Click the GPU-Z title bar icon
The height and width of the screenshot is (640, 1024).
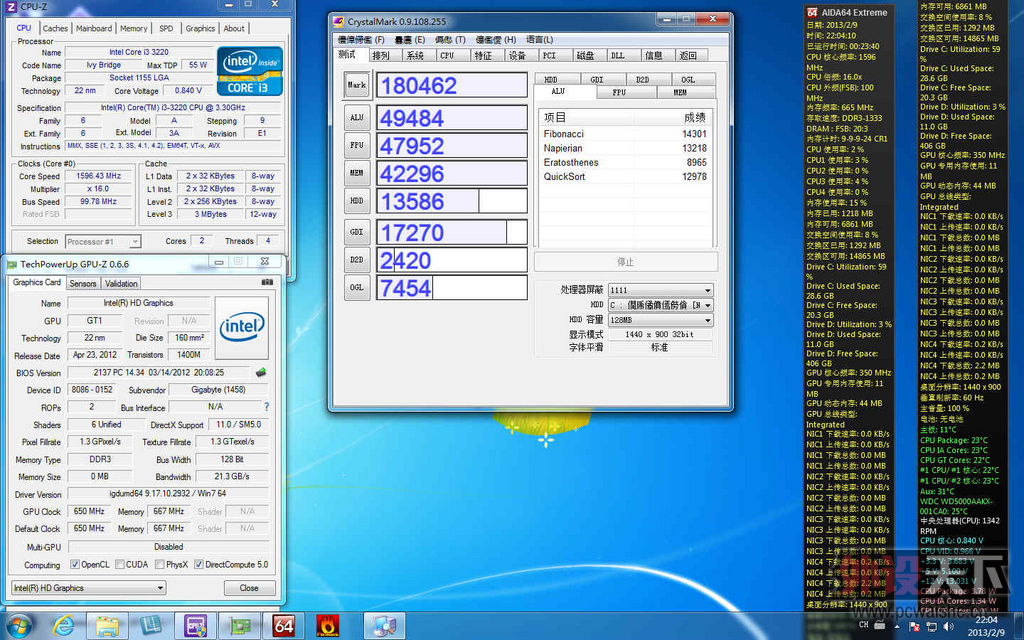click(11, 264)
